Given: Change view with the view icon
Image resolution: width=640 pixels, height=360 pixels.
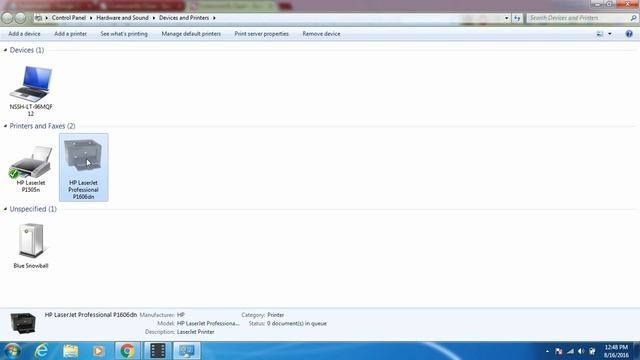Looking at the screenshot, I should [x=600, y=34].
